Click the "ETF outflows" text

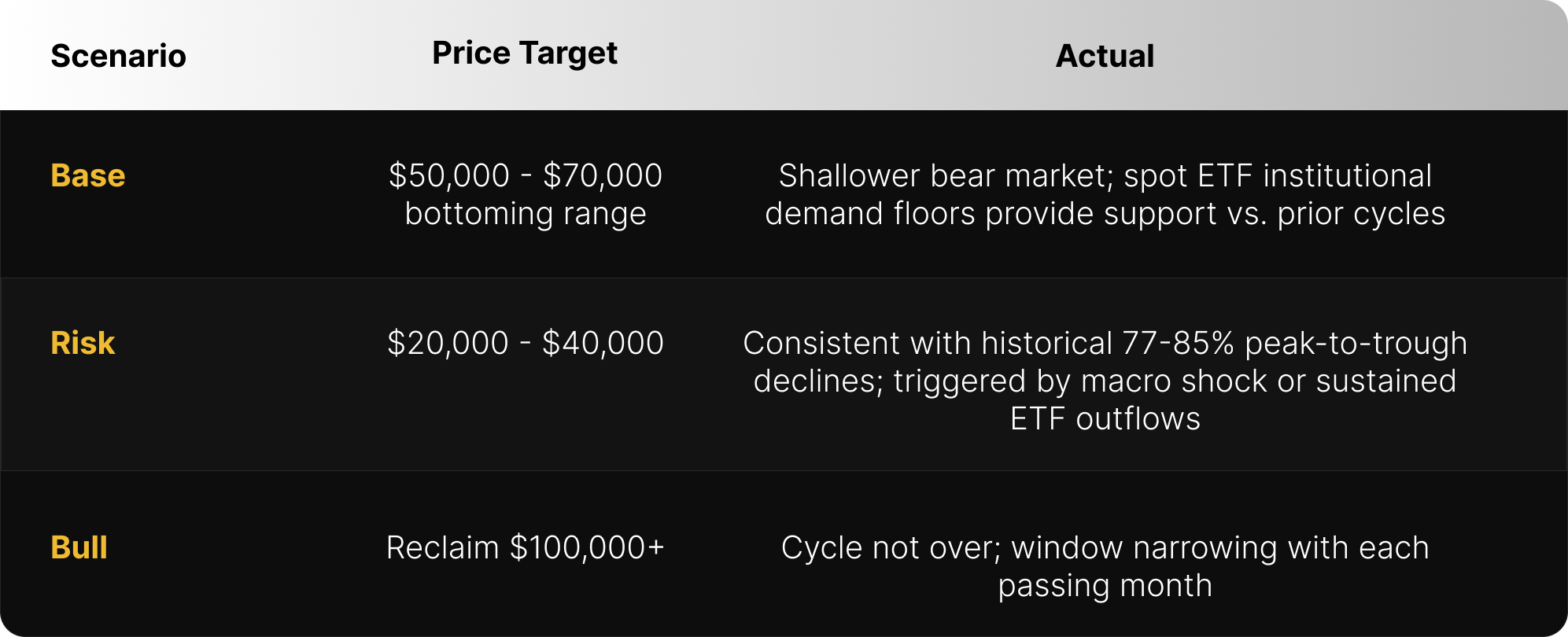pos(1105,418)
